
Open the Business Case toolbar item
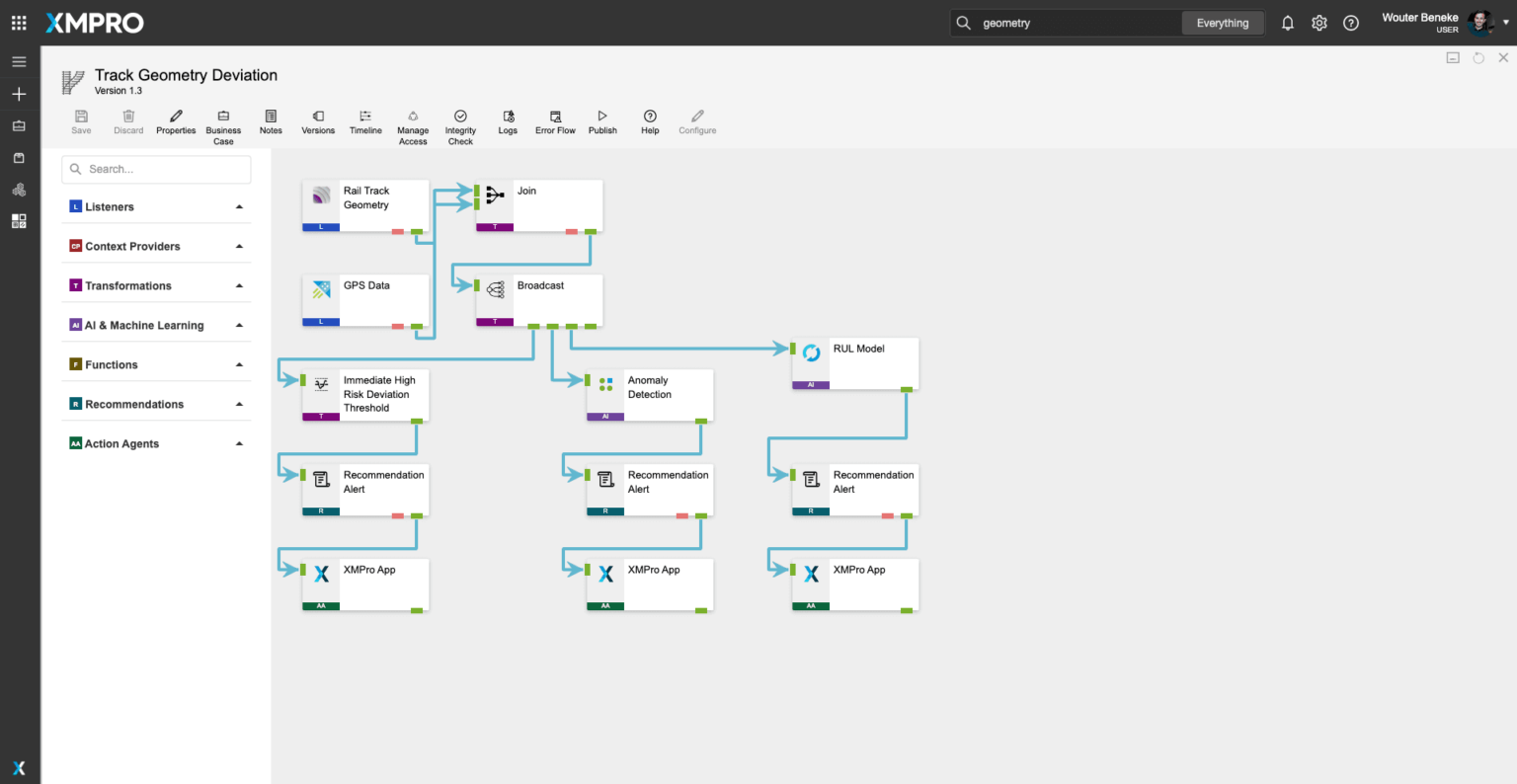tap(223, 122)
